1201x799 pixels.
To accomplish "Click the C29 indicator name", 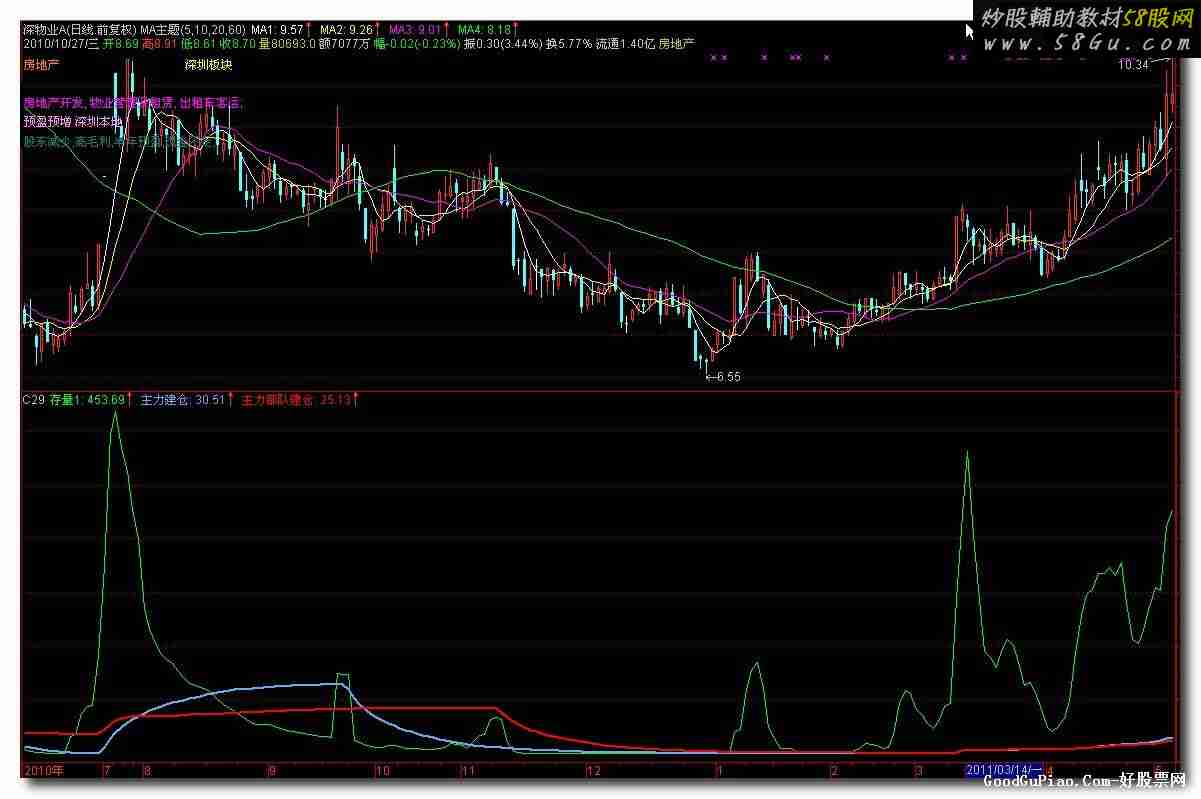I will point(33,400).
